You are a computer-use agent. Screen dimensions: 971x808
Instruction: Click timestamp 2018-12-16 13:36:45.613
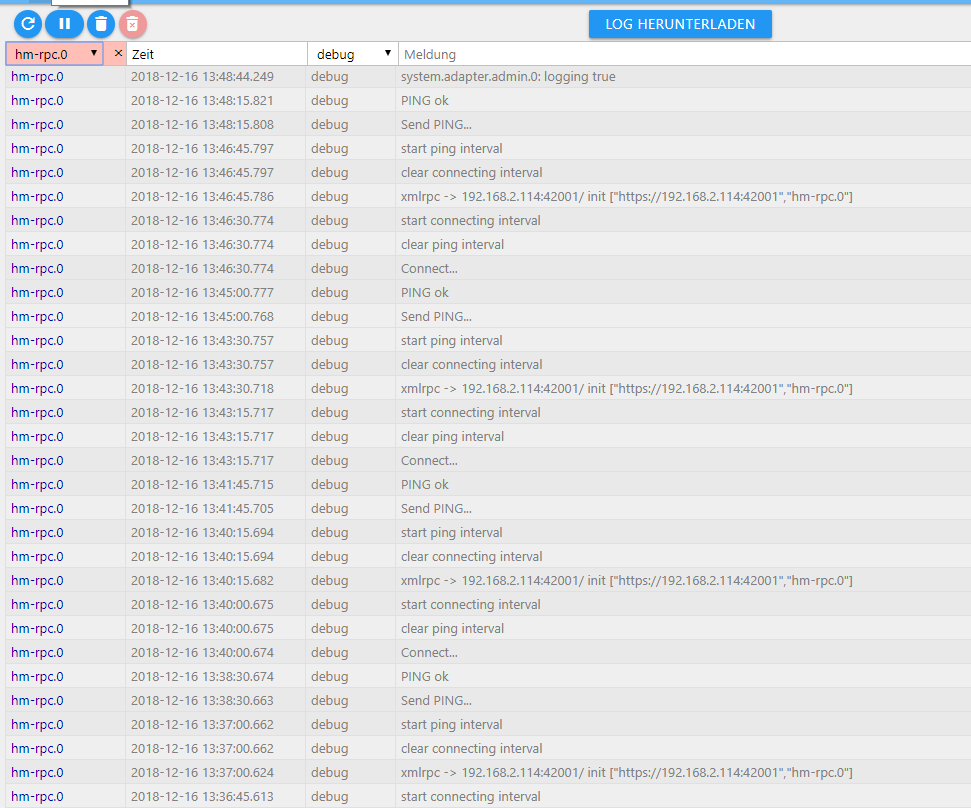tap(202, 796)
